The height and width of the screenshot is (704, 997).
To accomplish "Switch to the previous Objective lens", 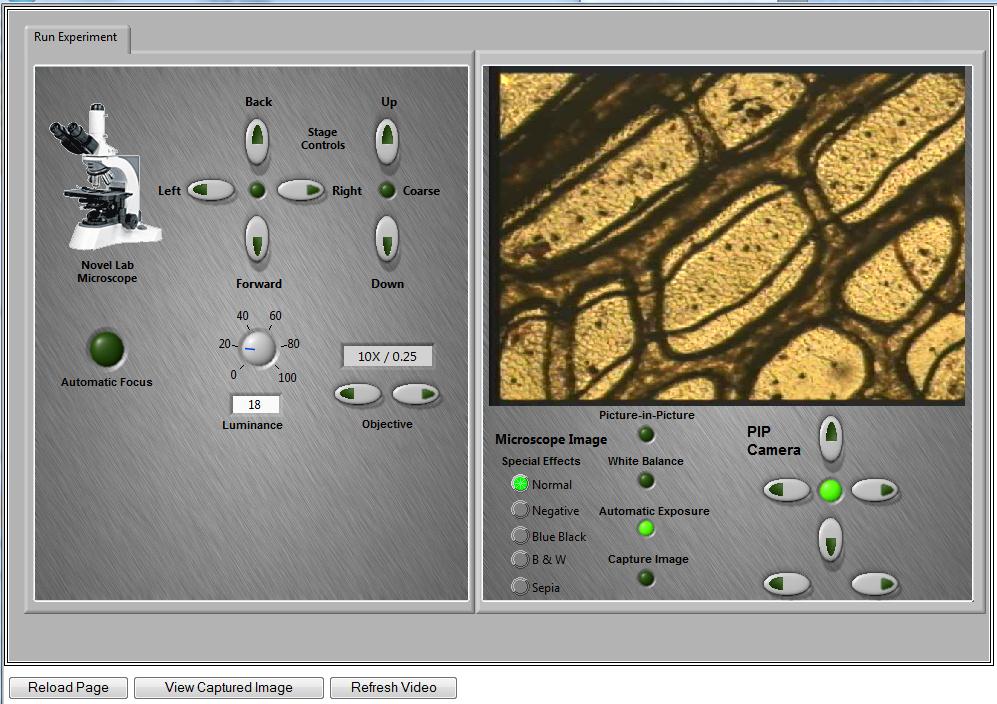I will point(358,394).
